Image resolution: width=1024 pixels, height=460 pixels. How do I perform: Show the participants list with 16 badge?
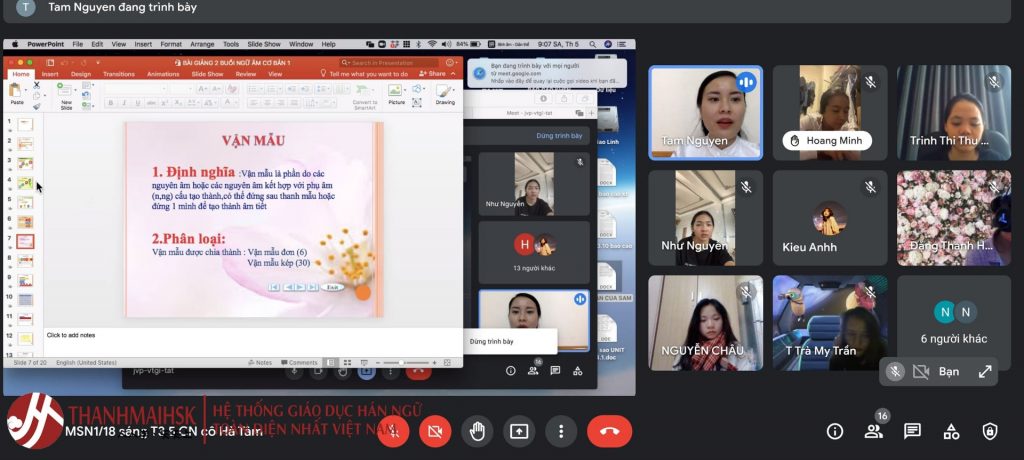pyautogui.click(x=874, y=431)
